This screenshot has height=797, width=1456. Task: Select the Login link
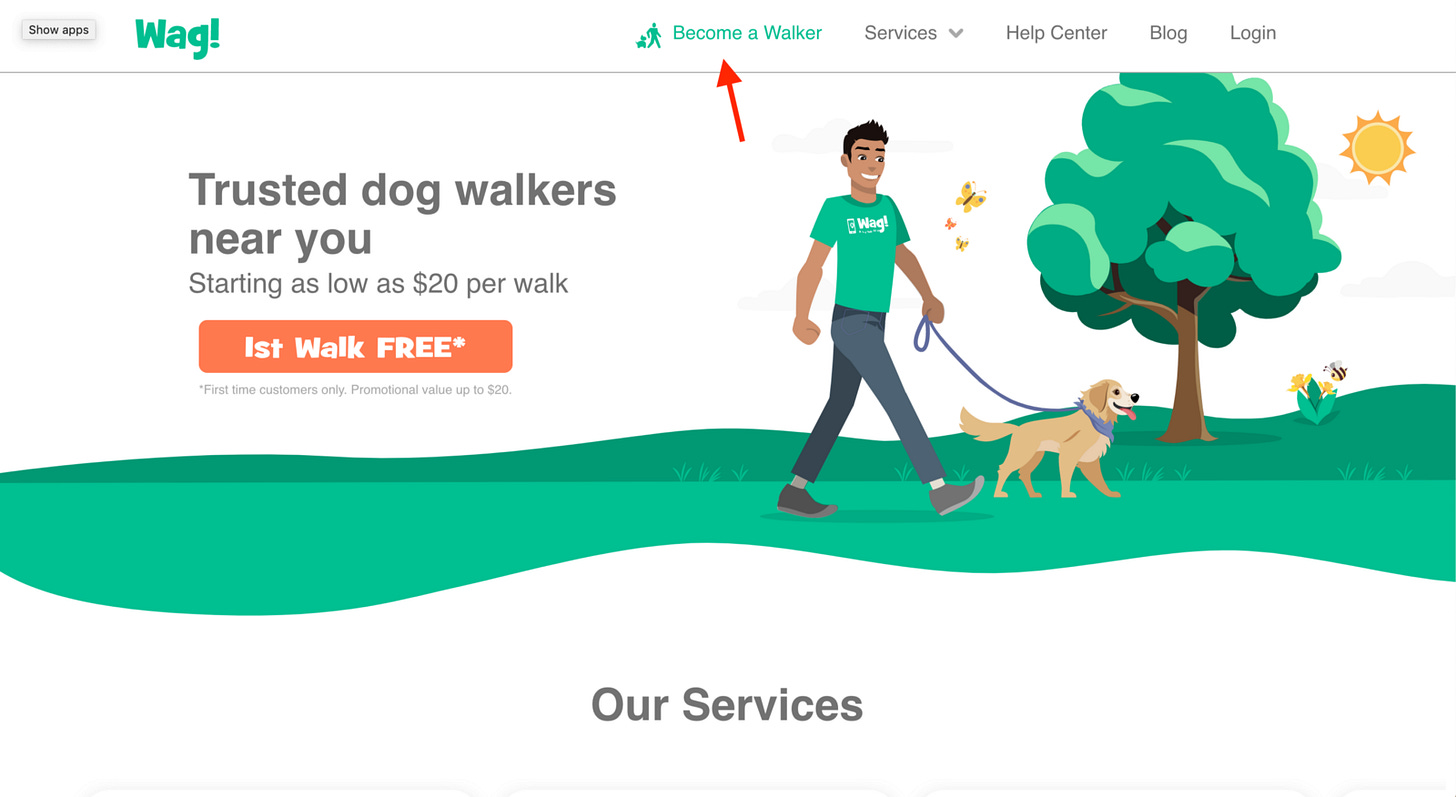coord(1253,33)
